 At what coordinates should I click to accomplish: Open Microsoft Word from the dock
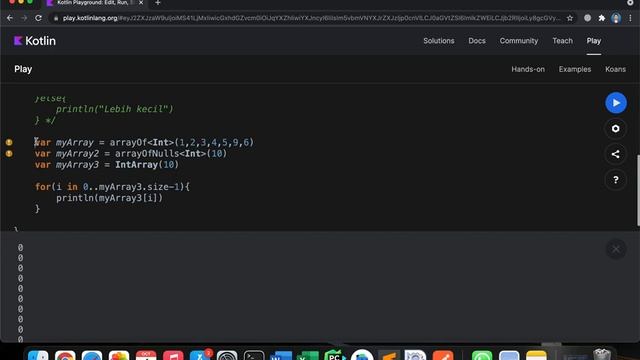tap(281, 355)
